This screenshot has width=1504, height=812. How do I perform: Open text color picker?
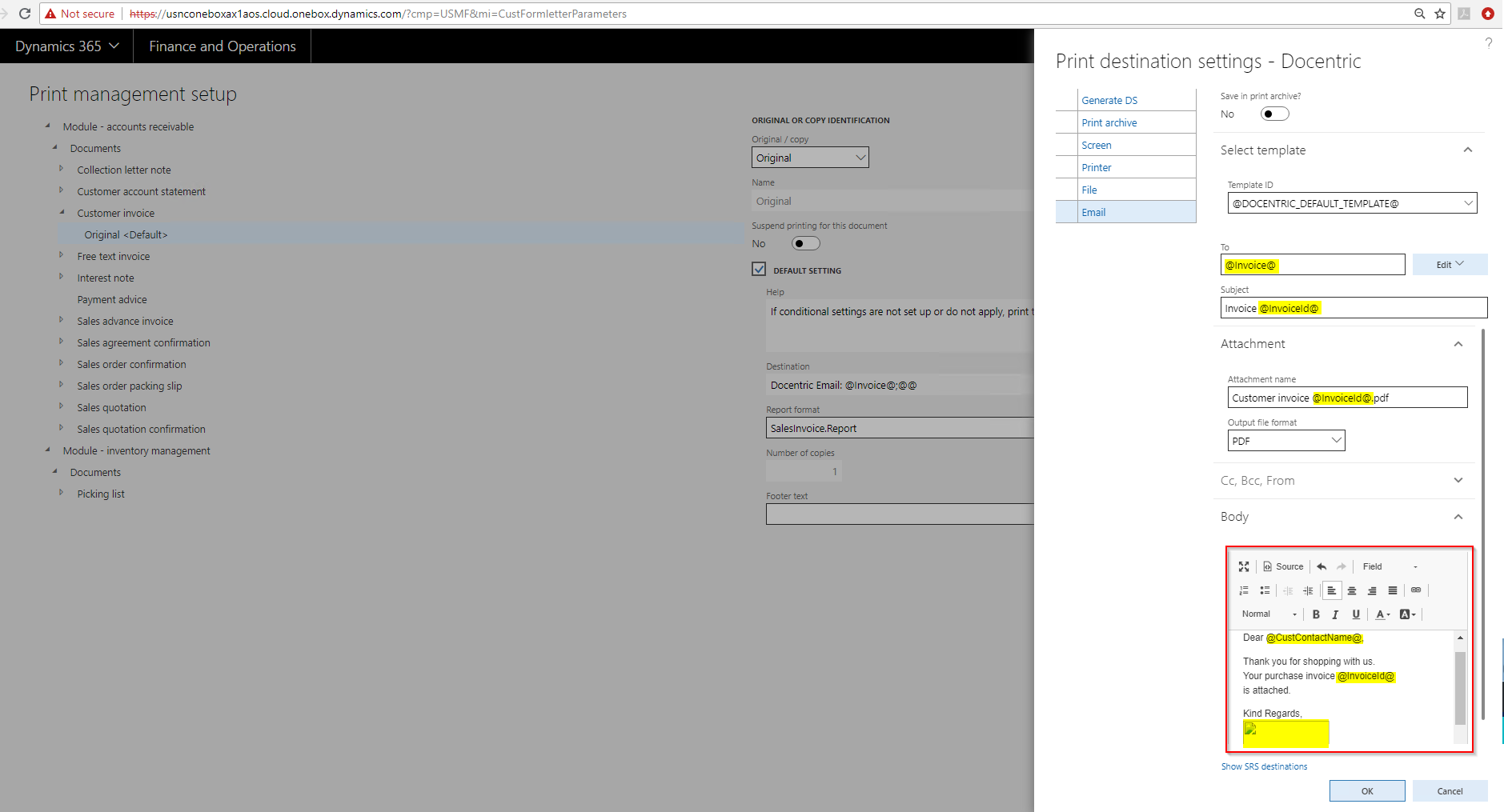1382,614
